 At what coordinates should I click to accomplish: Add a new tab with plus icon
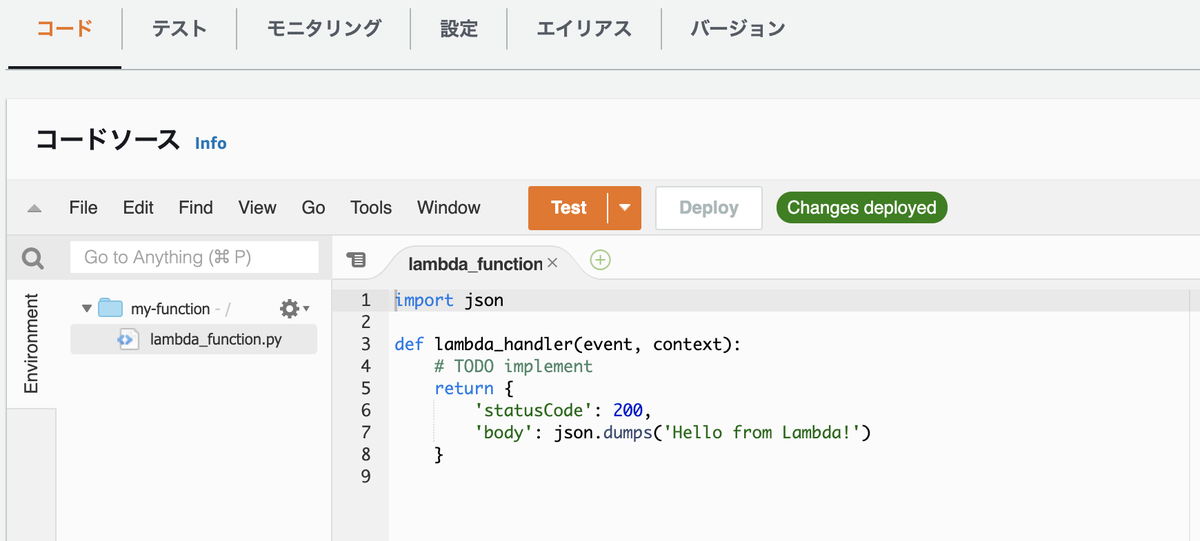(600, 260)
